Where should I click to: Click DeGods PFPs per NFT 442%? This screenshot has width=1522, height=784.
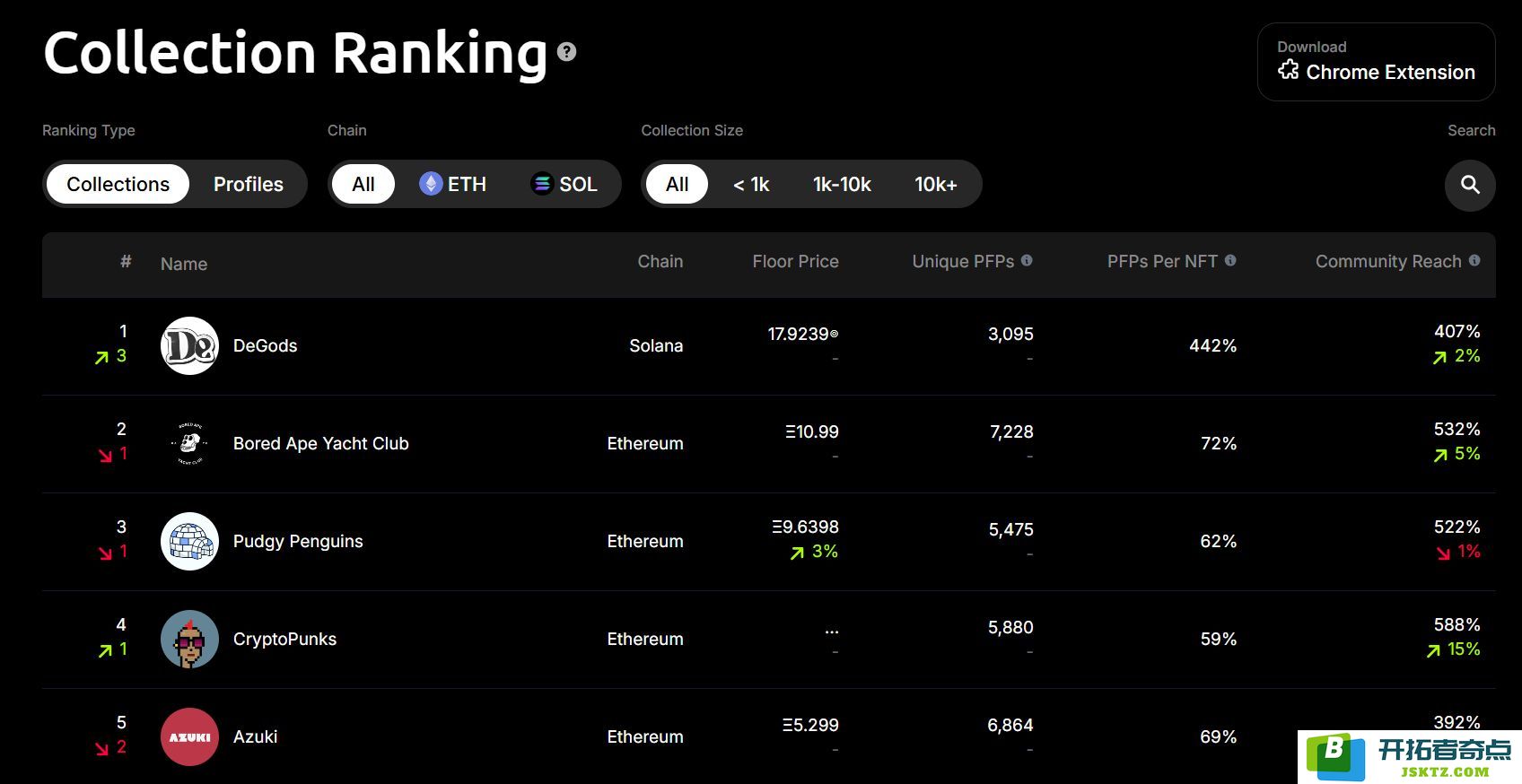coord(1212,345)
